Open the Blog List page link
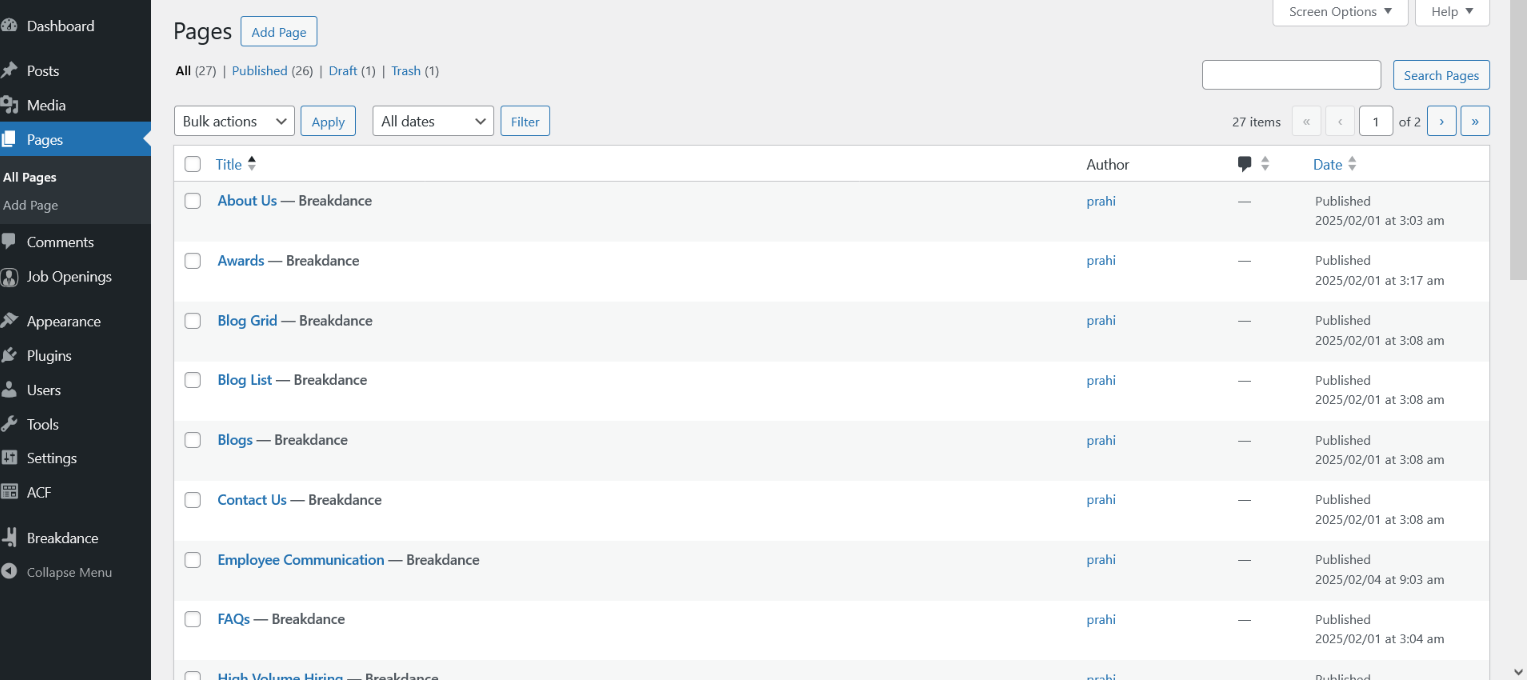Screen dimensions: 1527x680 coord(245,380)
